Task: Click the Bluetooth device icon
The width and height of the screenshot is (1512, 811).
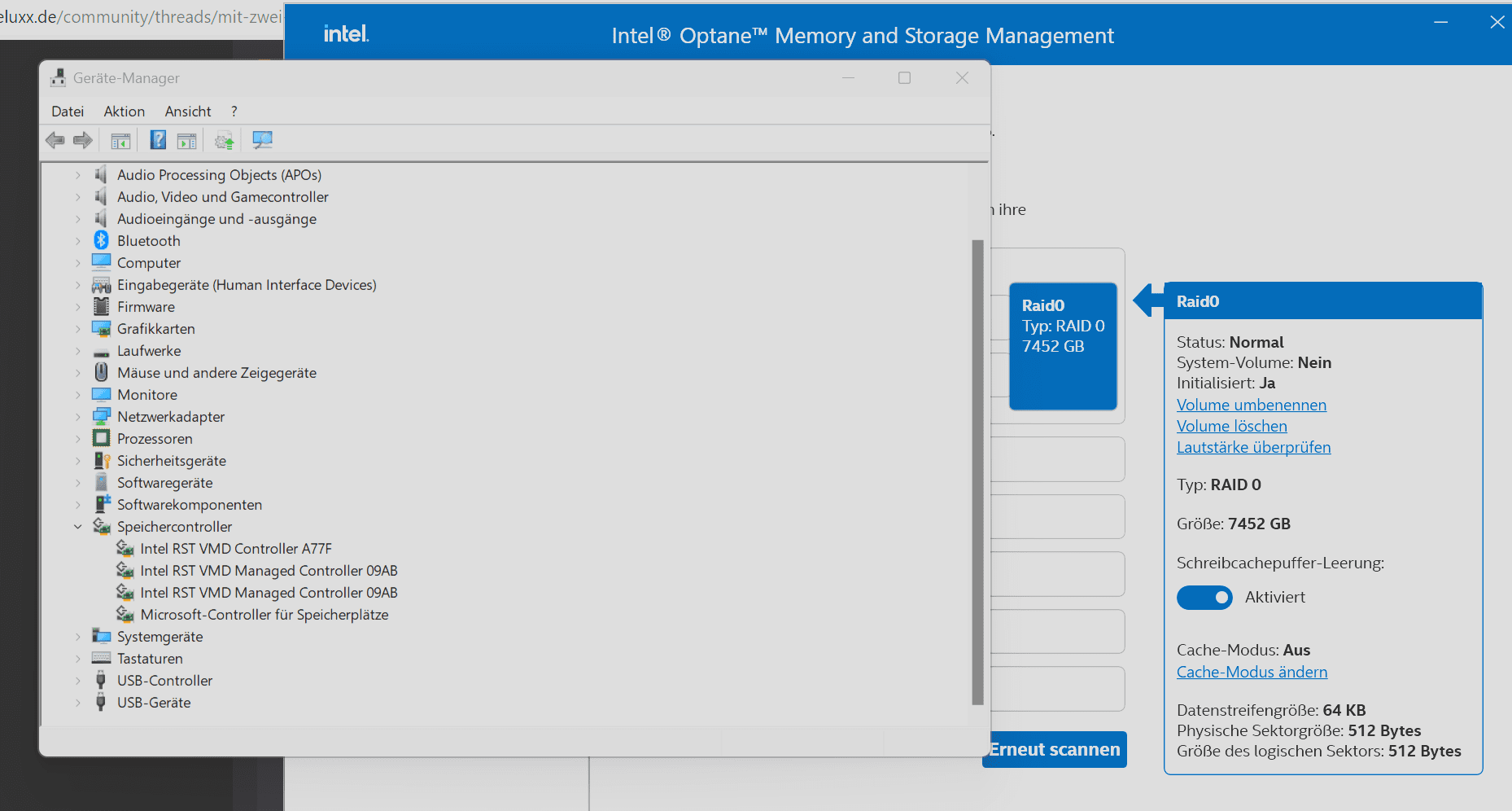Action: point(101,240)
